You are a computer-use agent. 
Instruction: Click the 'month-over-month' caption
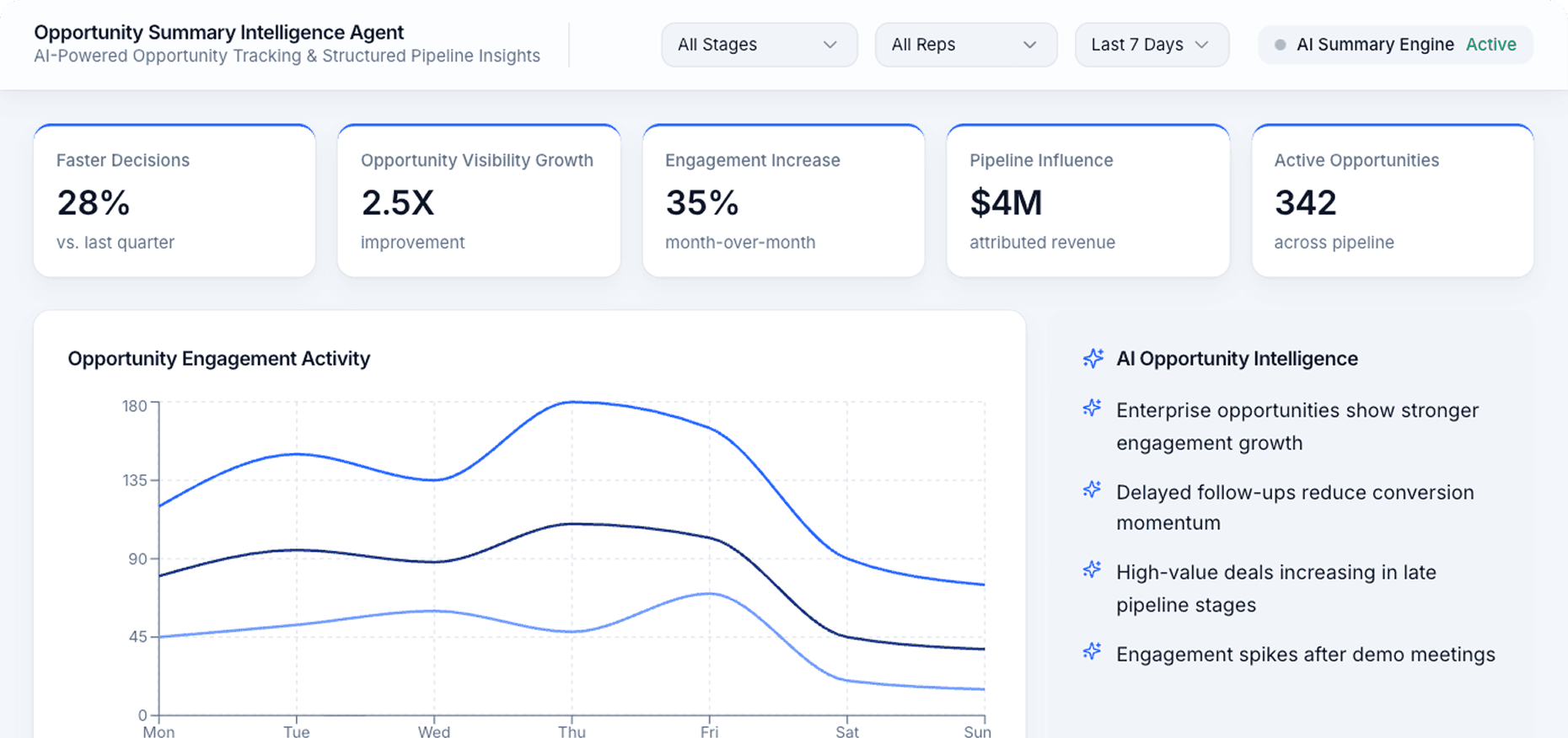(740, 243)
